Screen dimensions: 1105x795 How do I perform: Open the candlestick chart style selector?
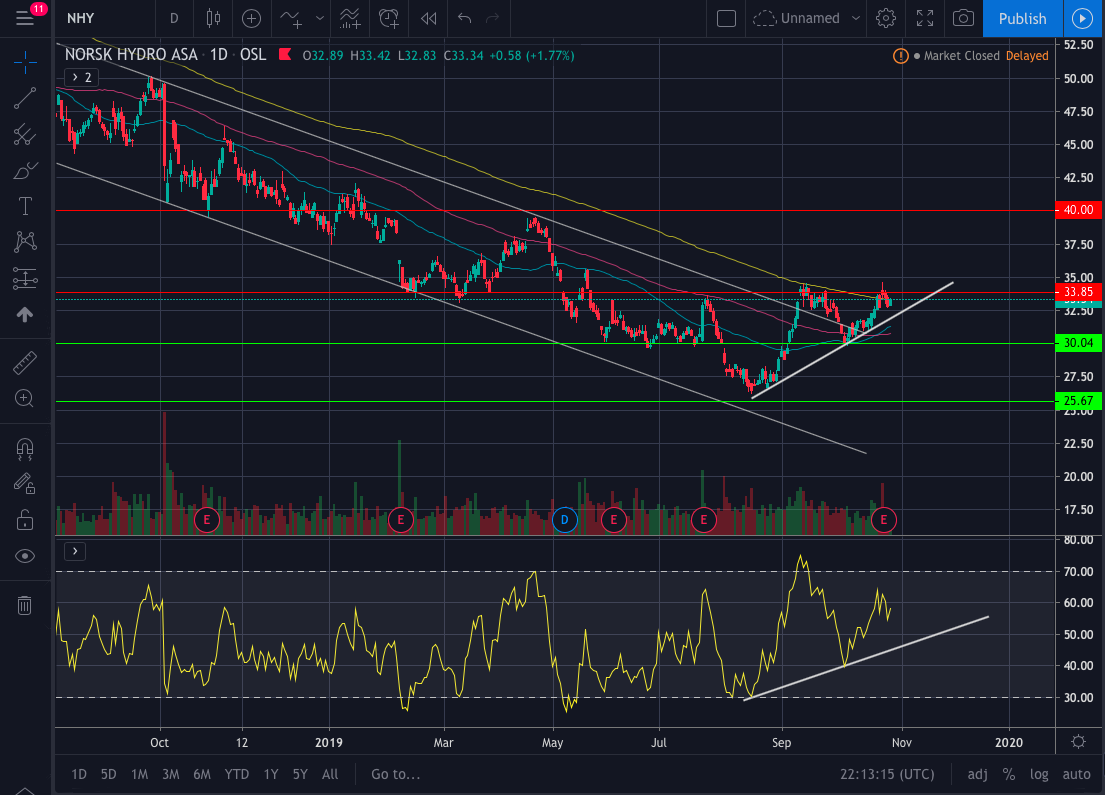pyautogui.click(x=213, y=18)
